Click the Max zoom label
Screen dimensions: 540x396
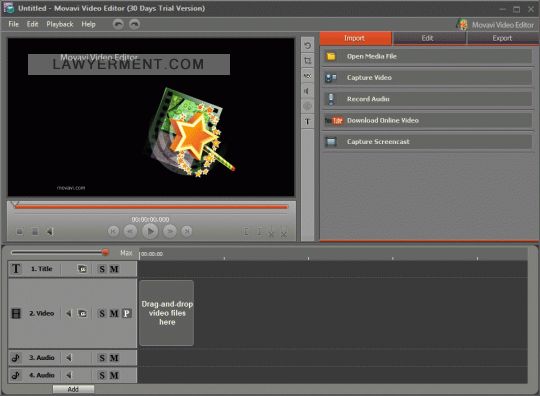126,253
